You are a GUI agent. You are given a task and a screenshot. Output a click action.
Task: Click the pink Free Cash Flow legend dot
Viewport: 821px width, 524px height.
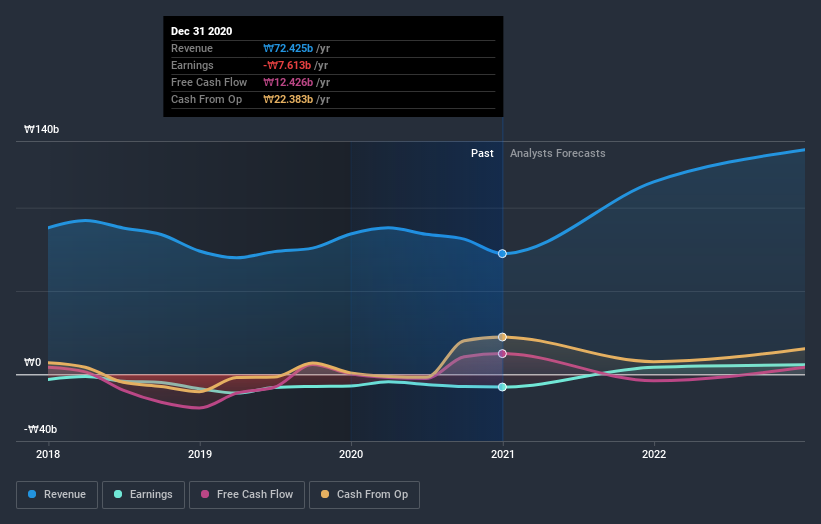point(205,494)
